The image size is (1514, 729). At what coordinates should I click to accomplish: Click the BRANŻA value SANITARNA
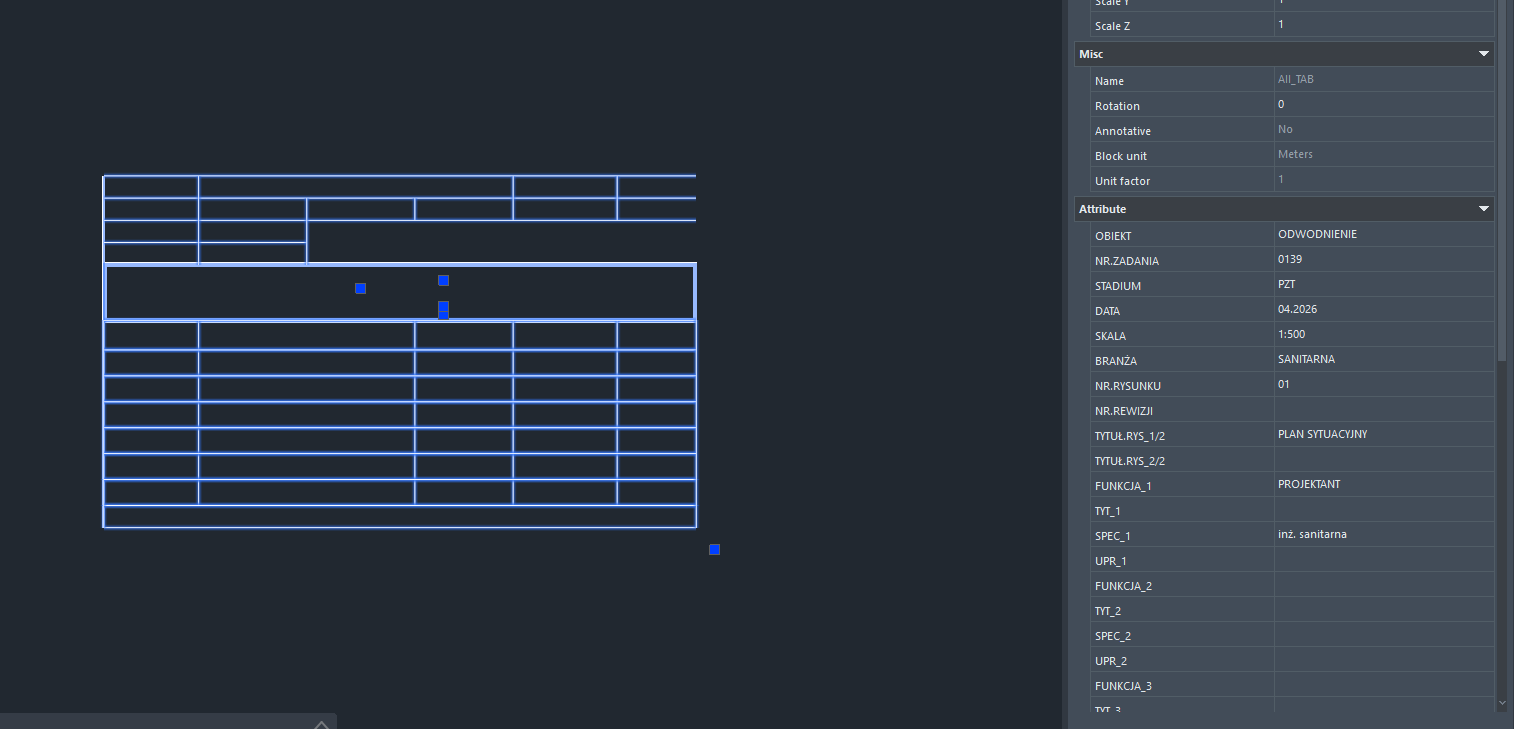tap(1384, 360)
